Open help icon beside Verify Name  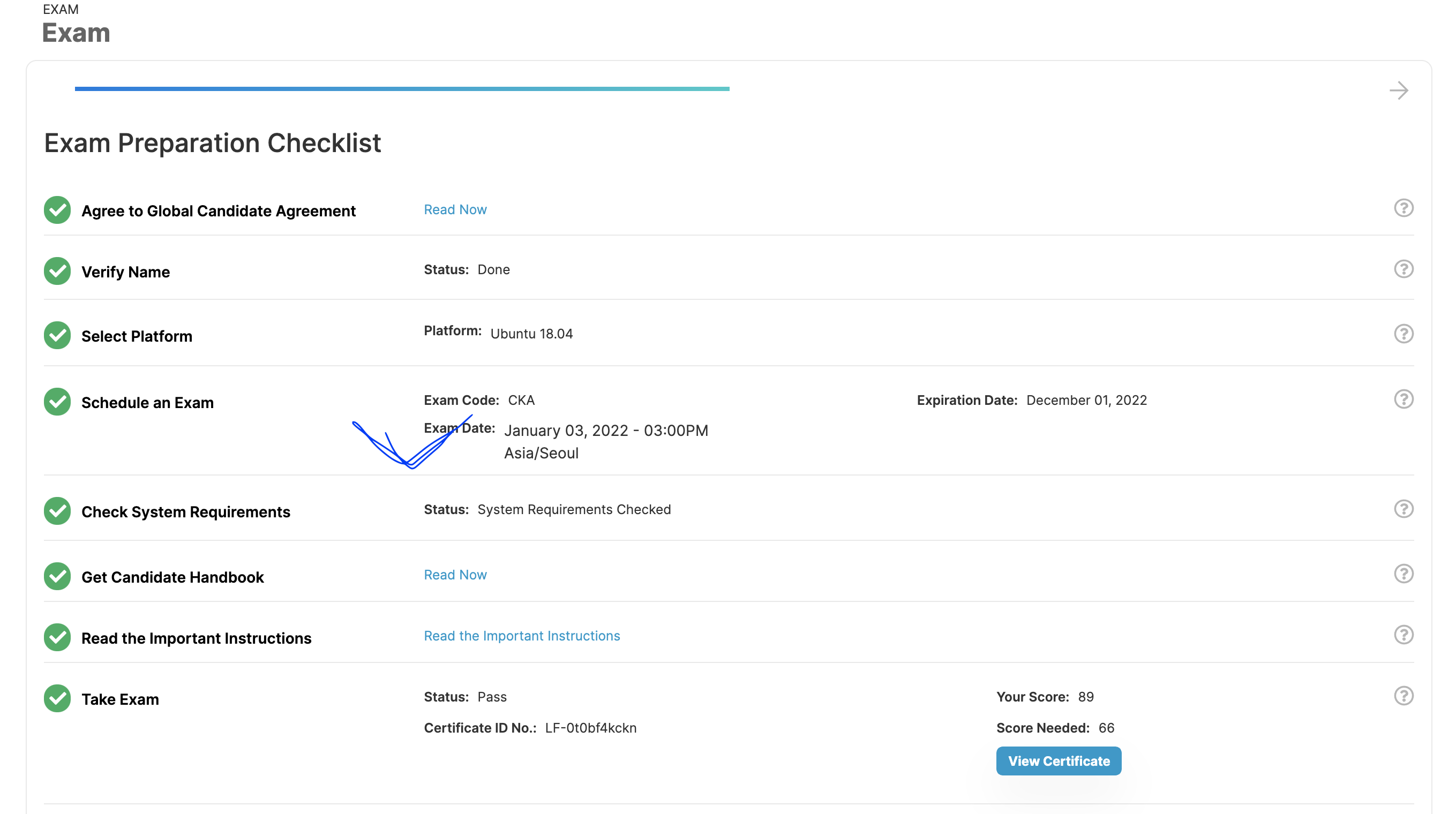coord(1403,269)
